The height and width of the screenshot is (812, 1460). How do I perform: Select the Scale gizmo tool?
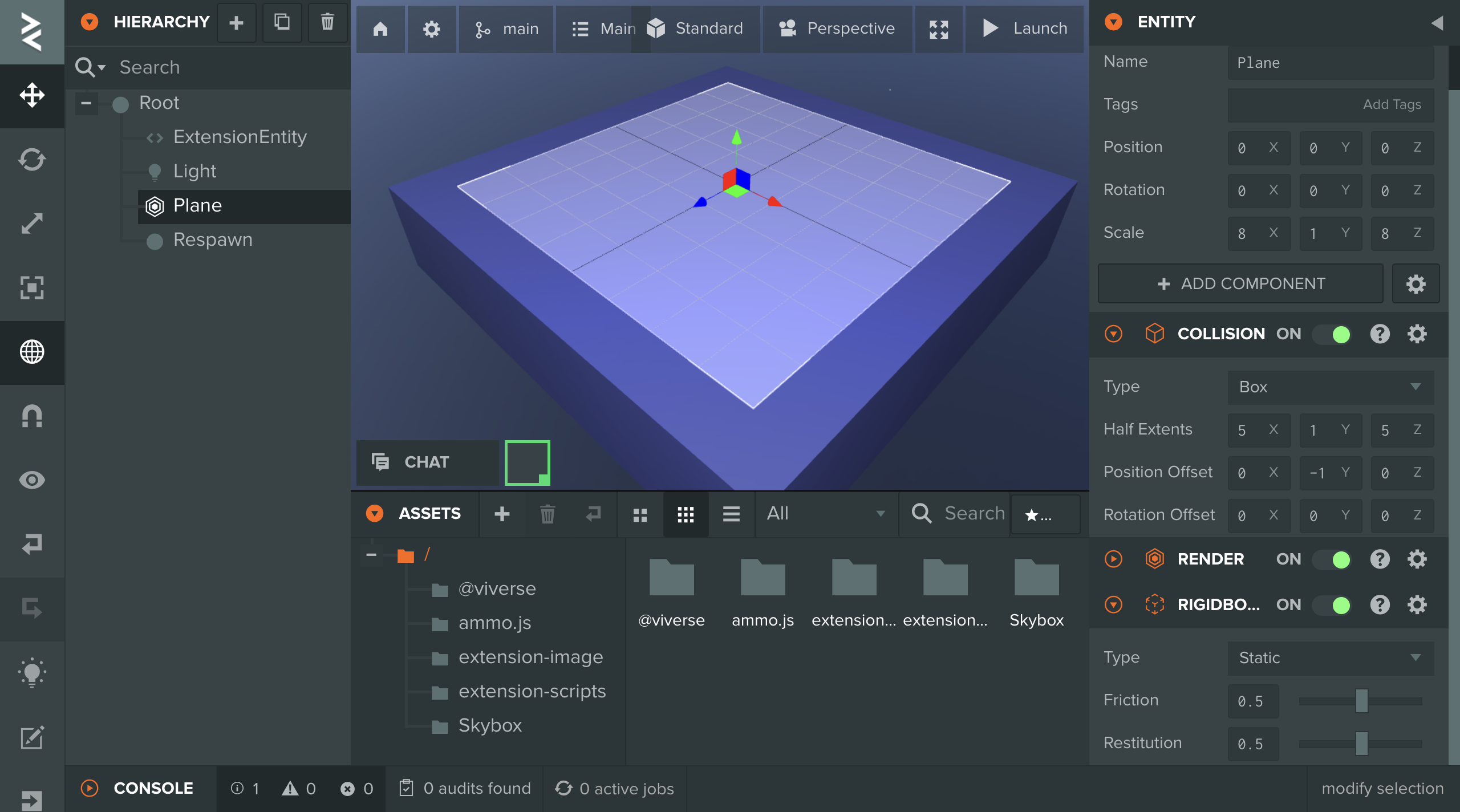click(32, 224)
